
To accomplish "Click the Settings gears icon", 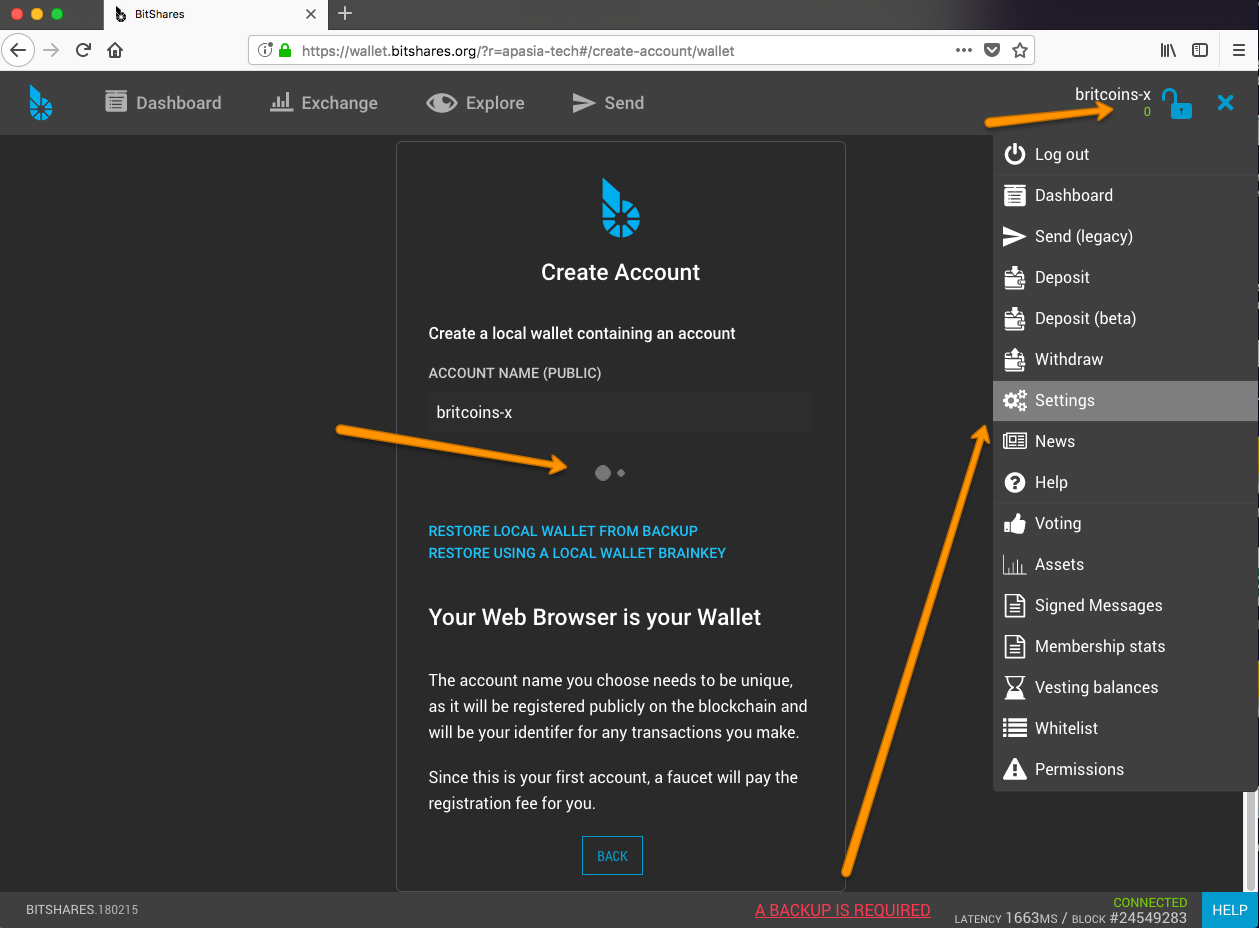I will coord(1015,400).
